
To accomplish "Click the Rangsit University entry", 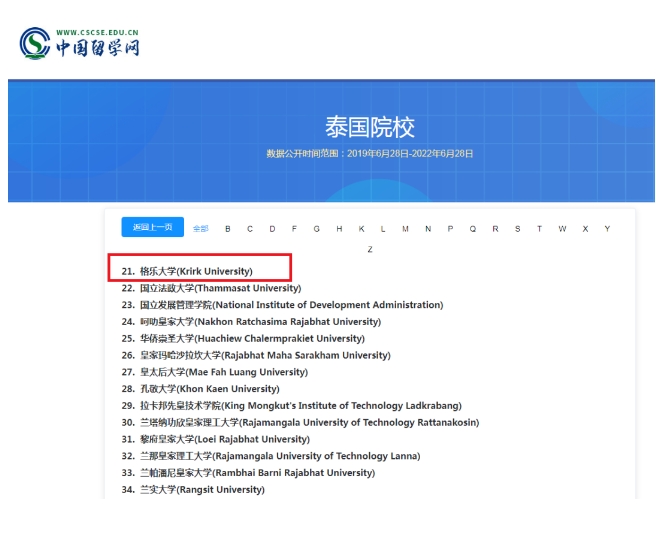I will click(193, 489).
